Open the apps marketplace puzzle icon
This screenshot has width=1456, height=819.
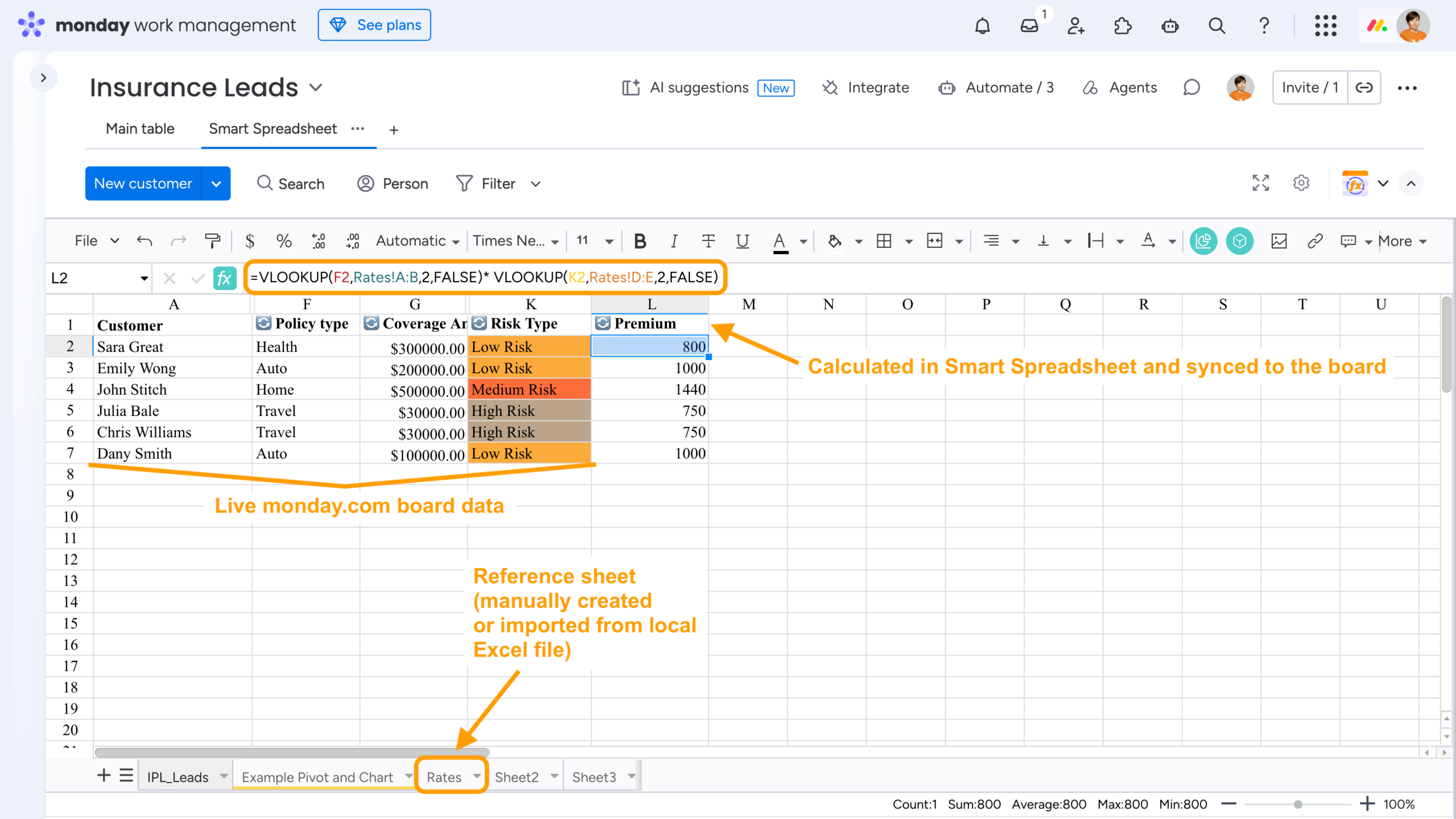1123,26
